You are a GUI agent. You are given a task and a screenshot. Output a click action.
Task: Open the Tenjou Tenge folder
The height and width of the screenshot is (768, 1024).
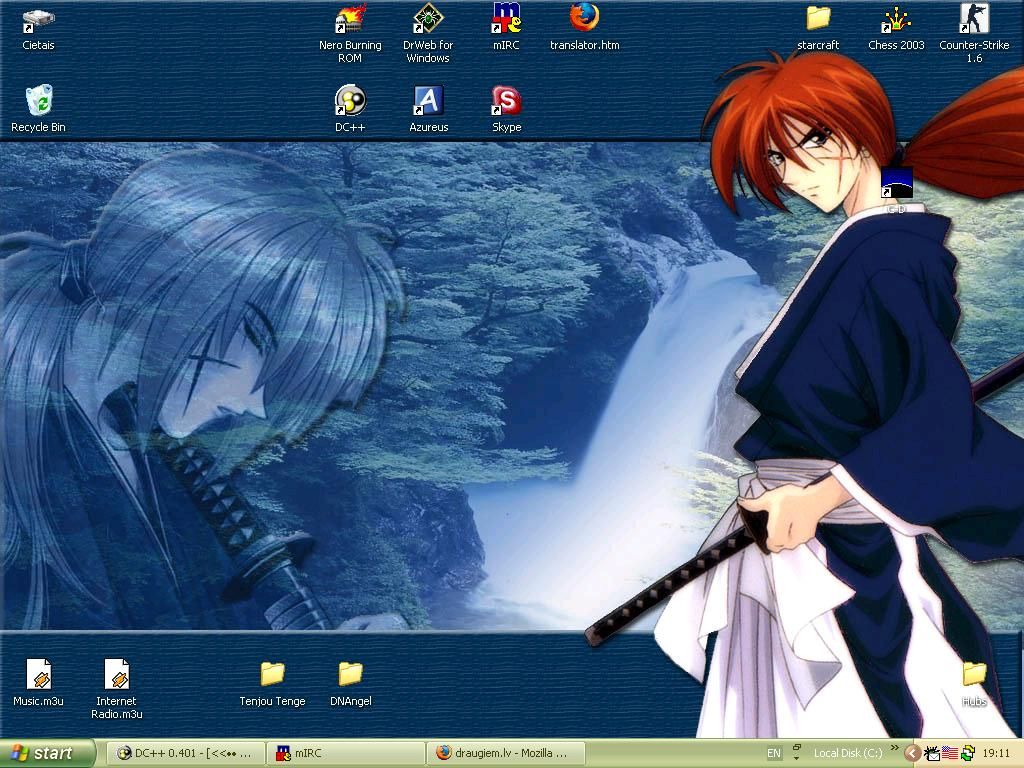[x=272, y=683]
